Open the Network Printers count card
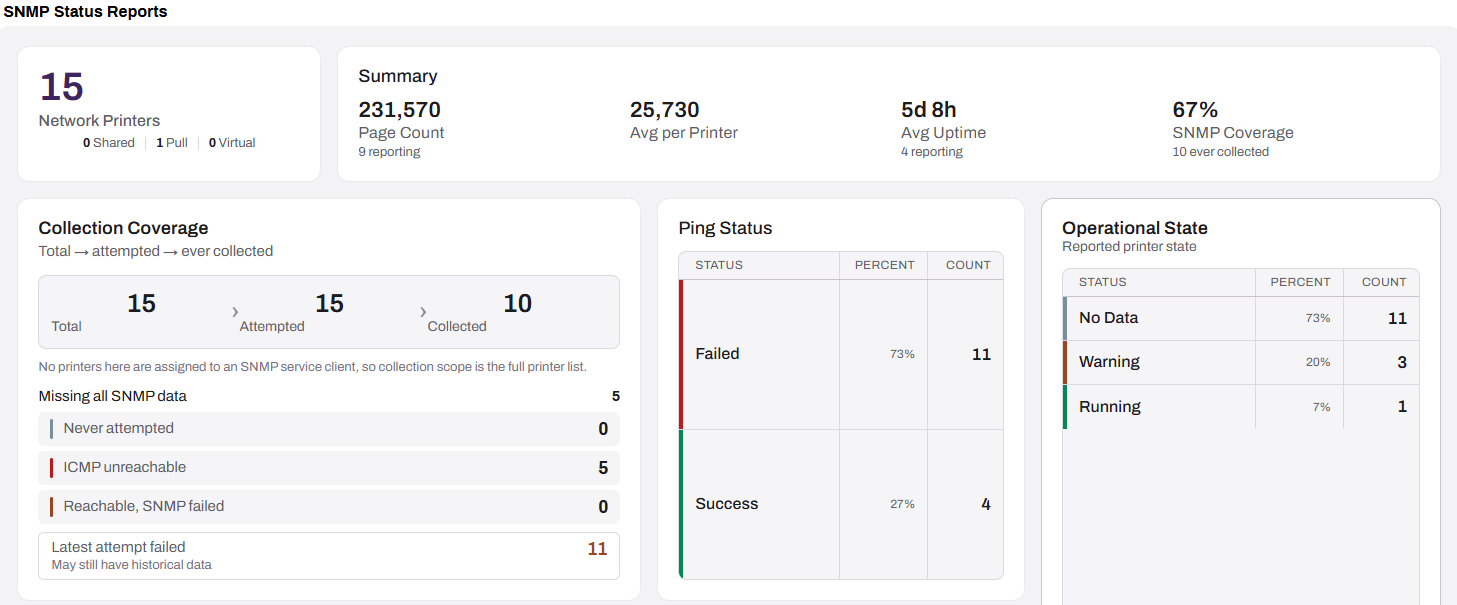Screen dimensions: 1457x605 (x=169, y=114)
